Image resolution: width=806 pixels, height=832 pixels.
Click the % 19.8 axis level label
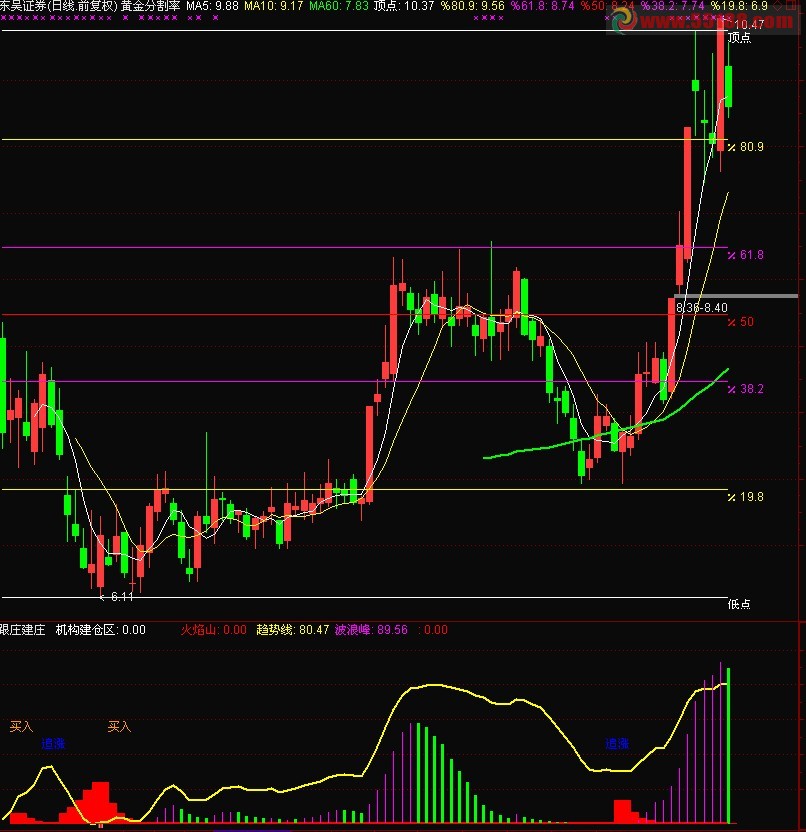tap(746, 497)
